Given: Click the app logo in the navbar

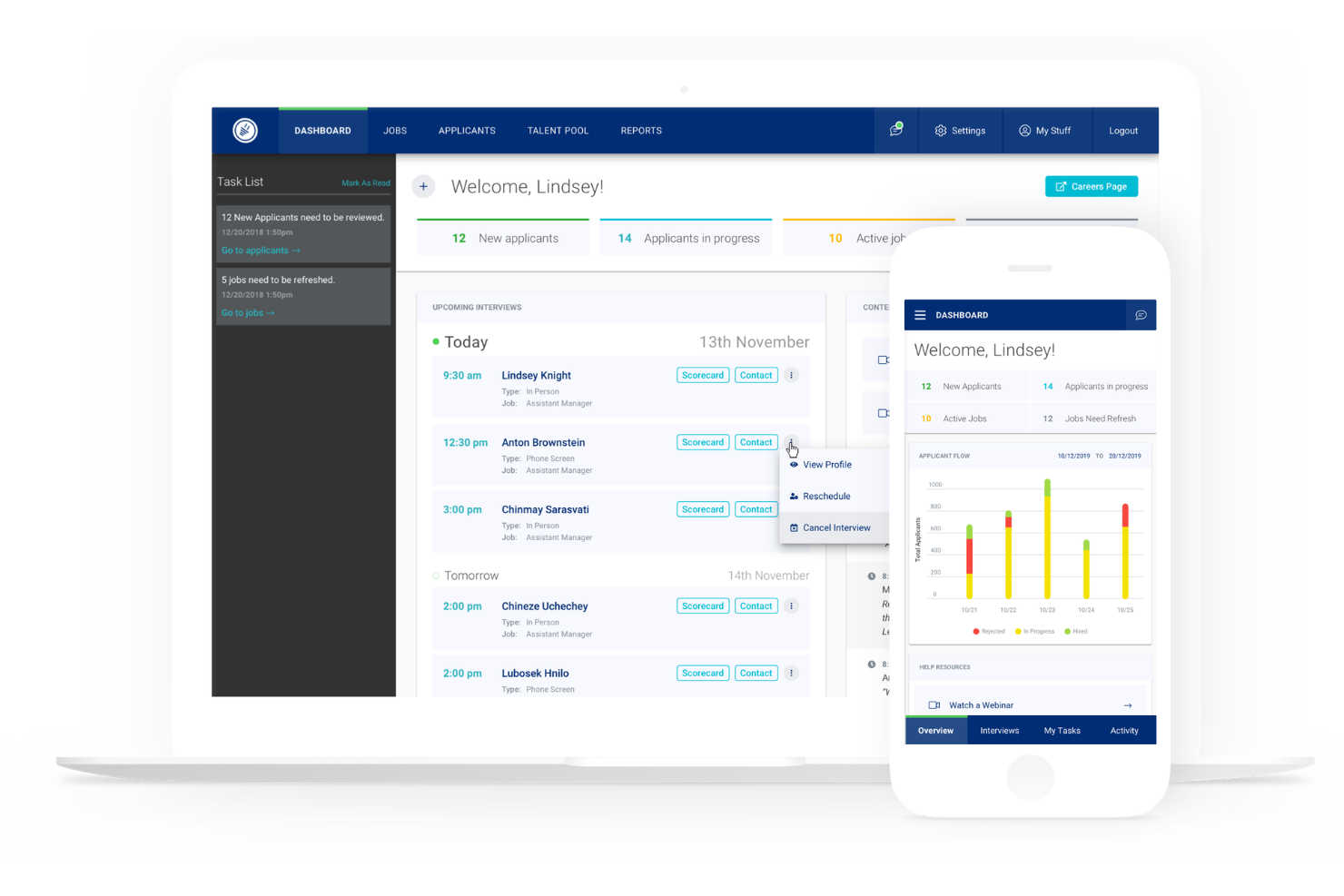Looking at the screenshot, I should coord(244,131).
